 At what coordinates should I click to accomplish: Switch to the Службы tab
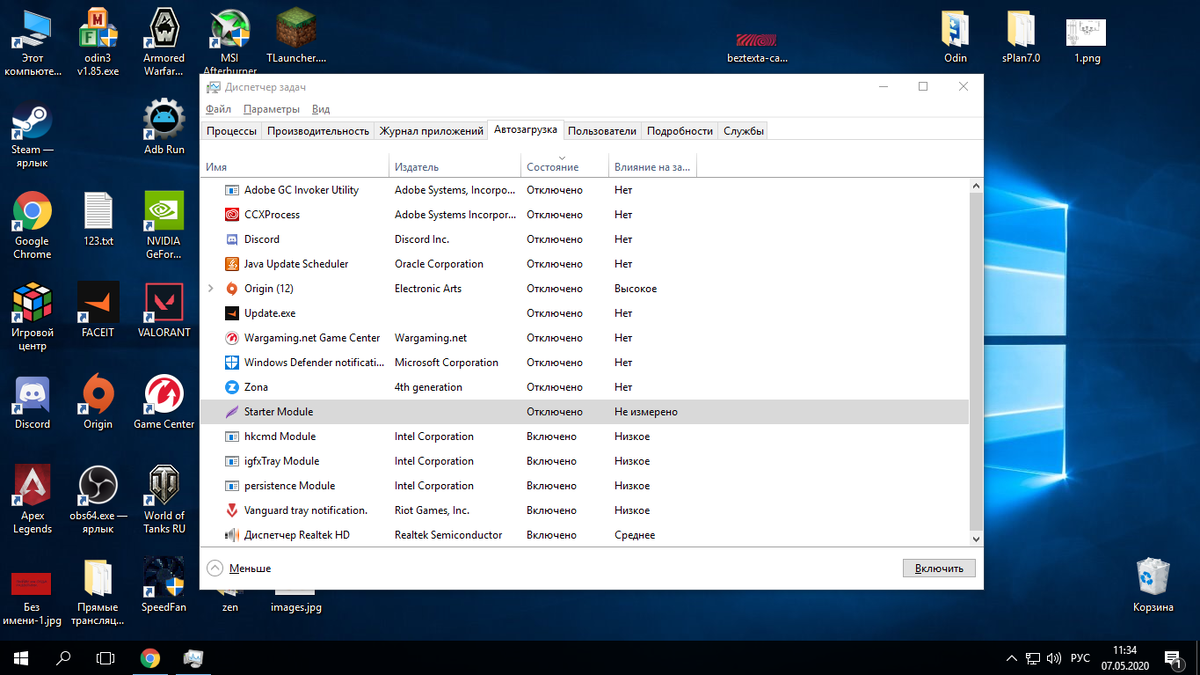tap(744, 131)
